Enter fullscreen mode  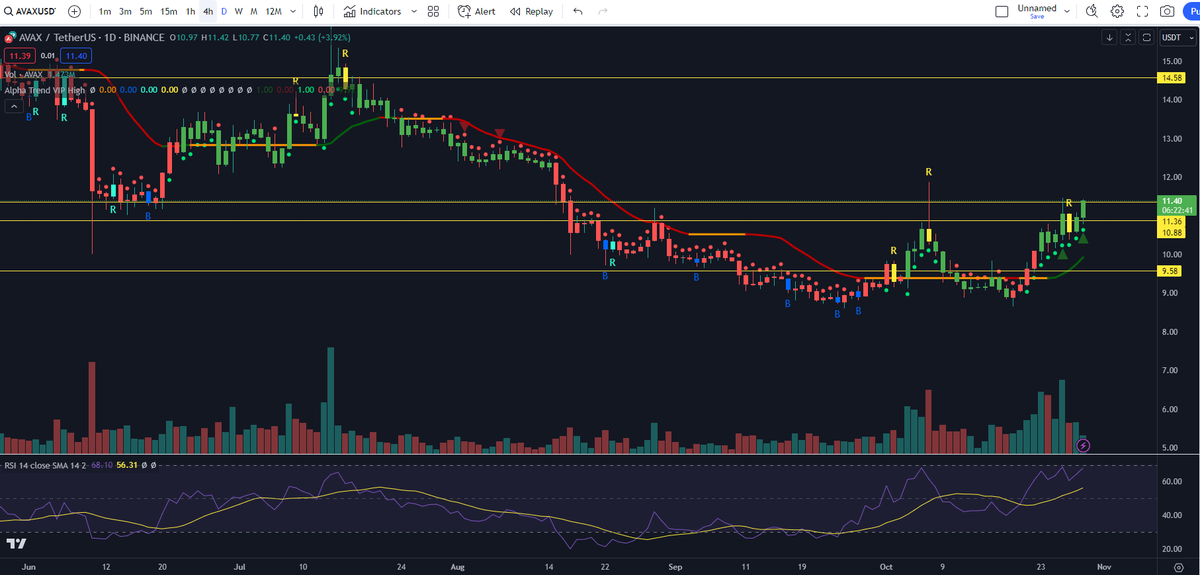click(x=1142, y=12)
